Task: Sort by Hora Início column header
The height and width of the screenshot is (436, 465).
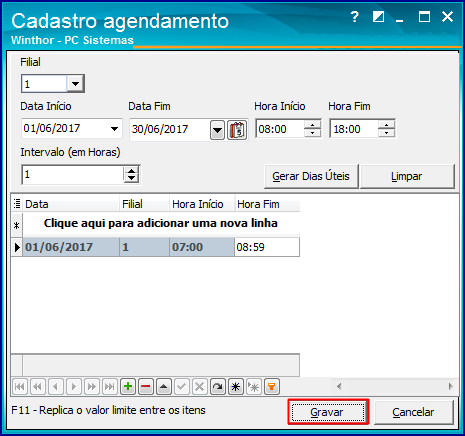Action: click(x=202, y=204)
